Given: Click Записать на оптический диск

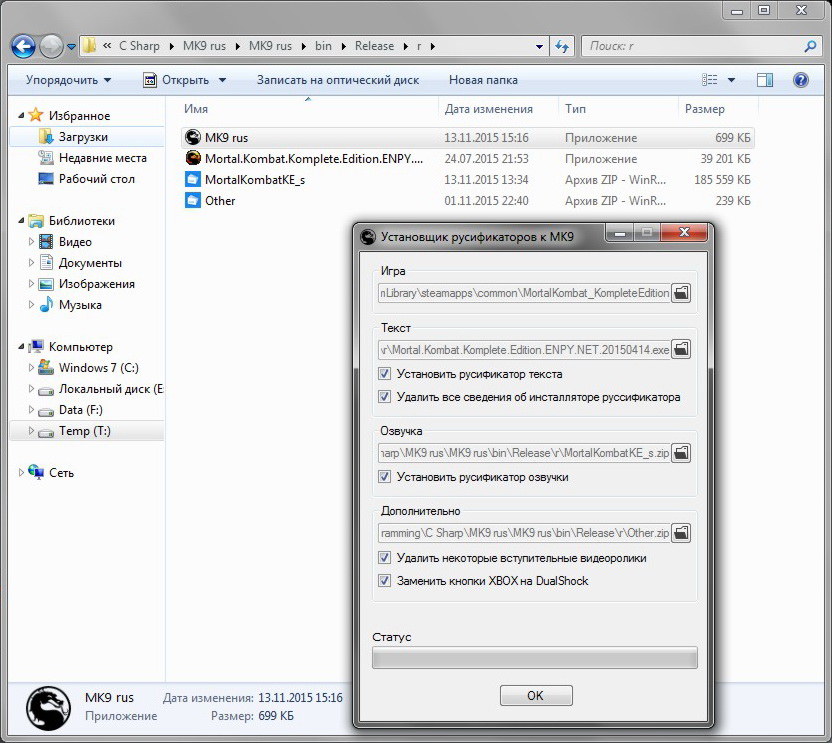Looking at the screenshot, I should [x=338, y=80].
